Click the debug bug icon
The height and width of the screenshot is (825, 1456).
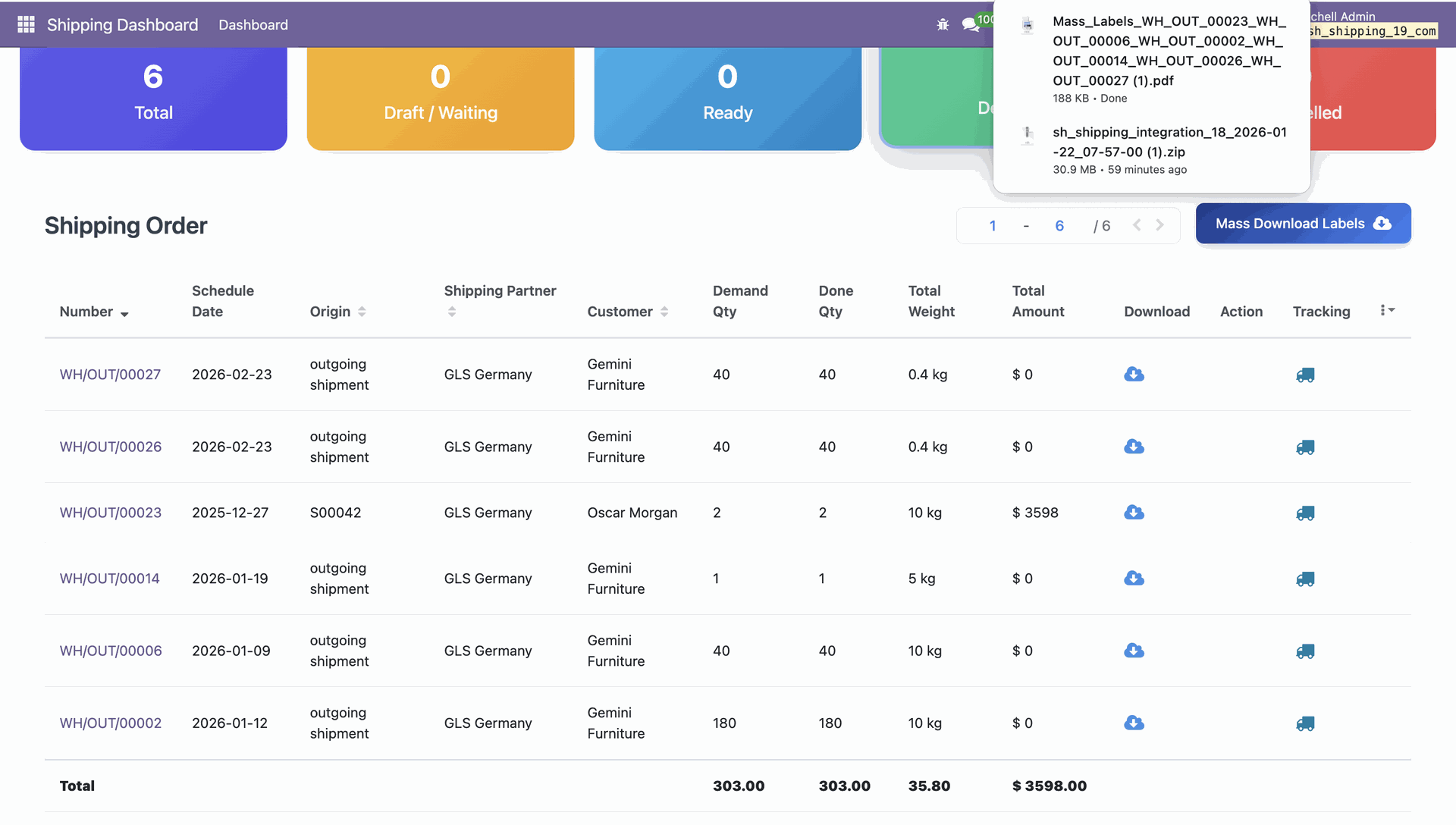[943, 25]
